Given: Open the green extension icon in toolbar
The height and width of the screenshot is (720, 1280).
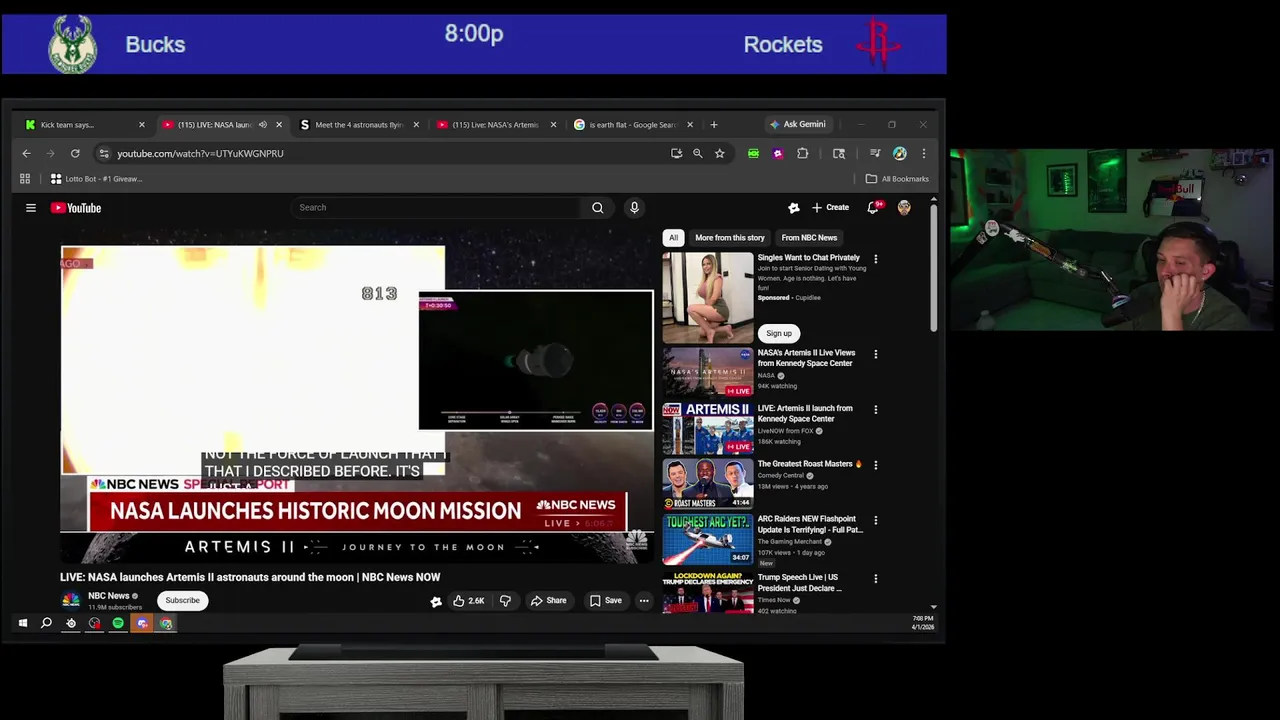Looking at the screenshot, I should (x=753, y=153).
